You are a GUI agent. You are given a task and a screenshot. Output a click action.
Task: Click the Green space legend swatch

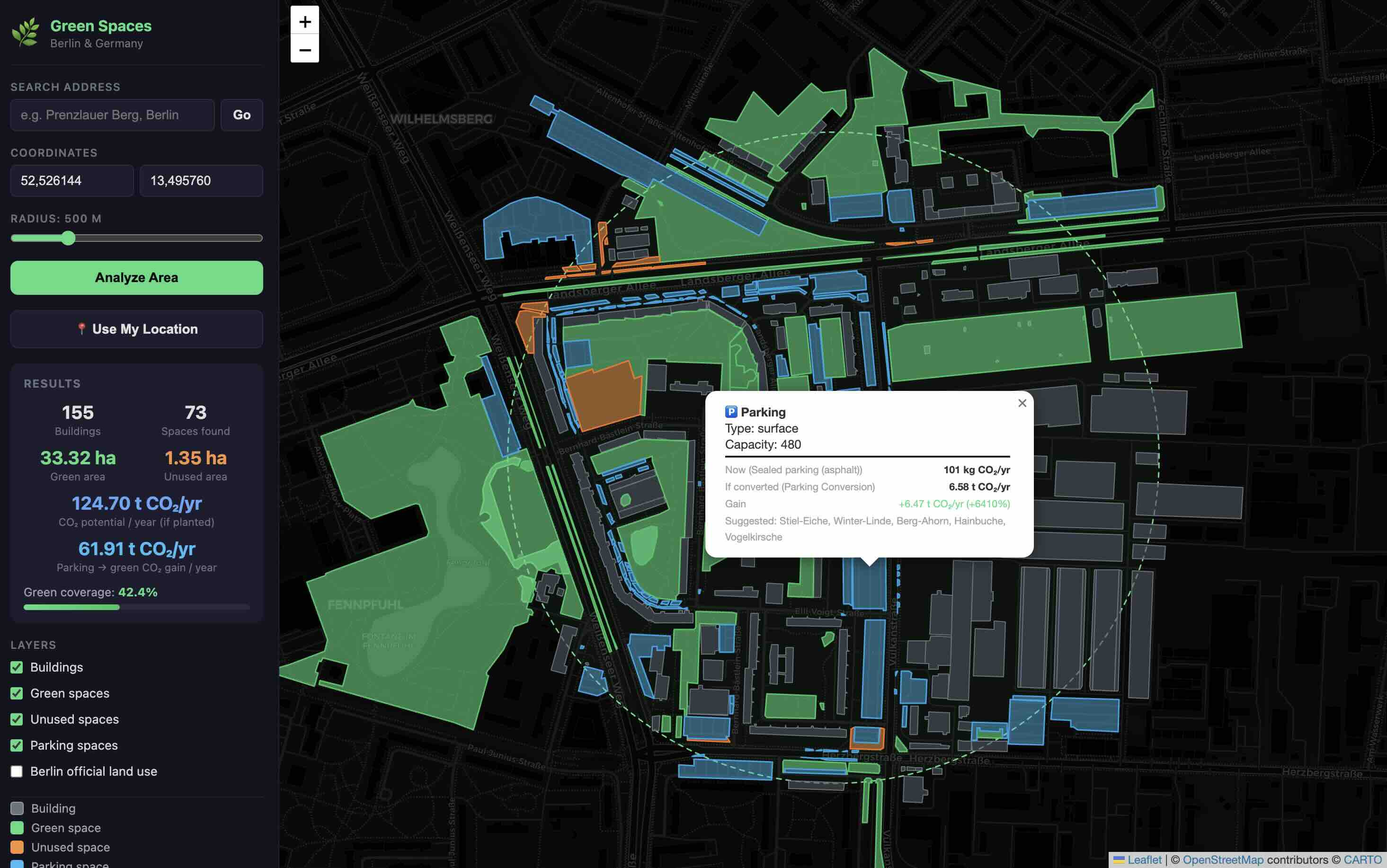point(17,827)
